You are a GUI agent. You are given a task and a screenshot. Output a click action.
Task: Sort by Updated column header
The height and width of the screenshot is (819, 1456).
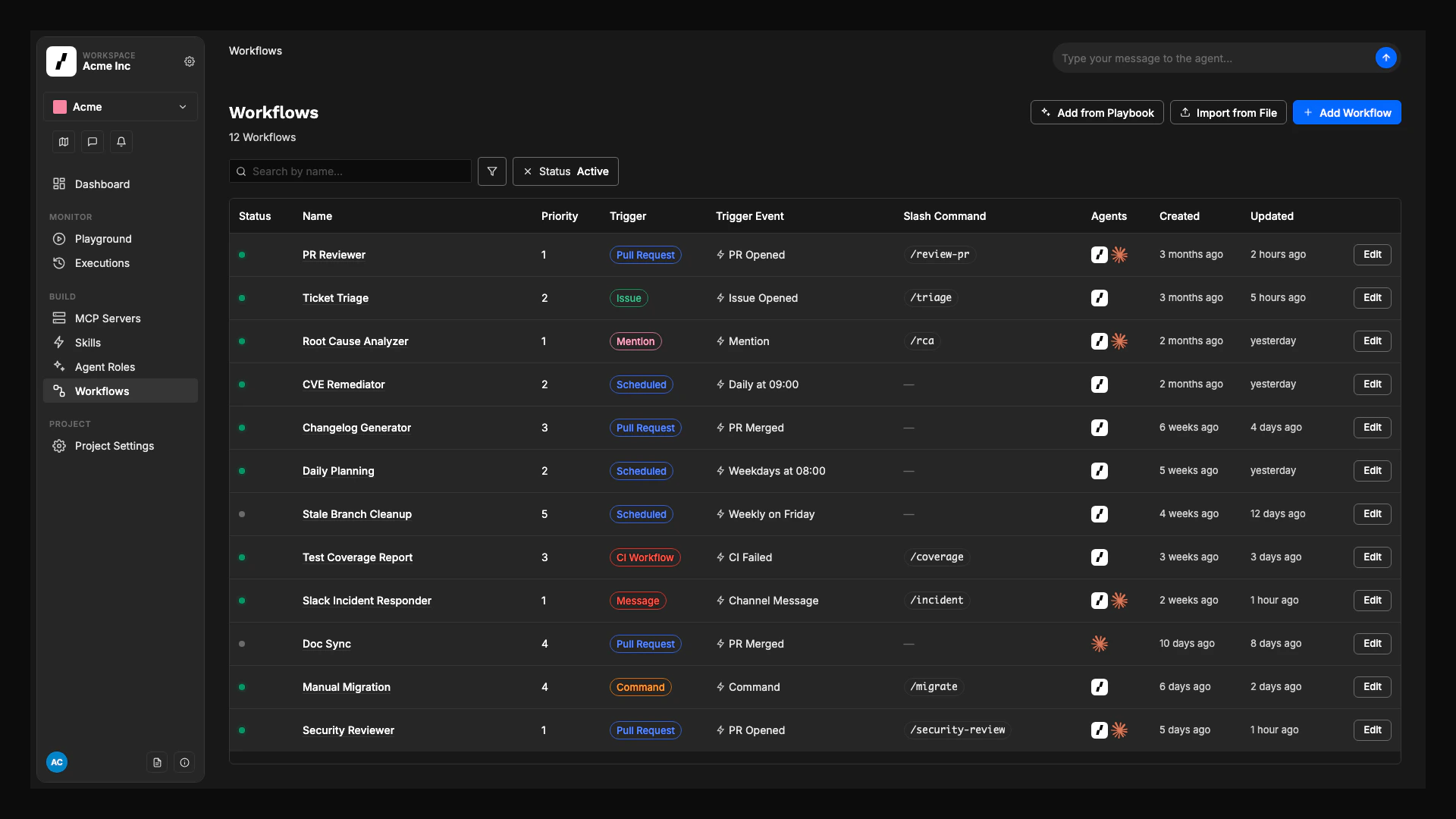tap(1272, 216)
